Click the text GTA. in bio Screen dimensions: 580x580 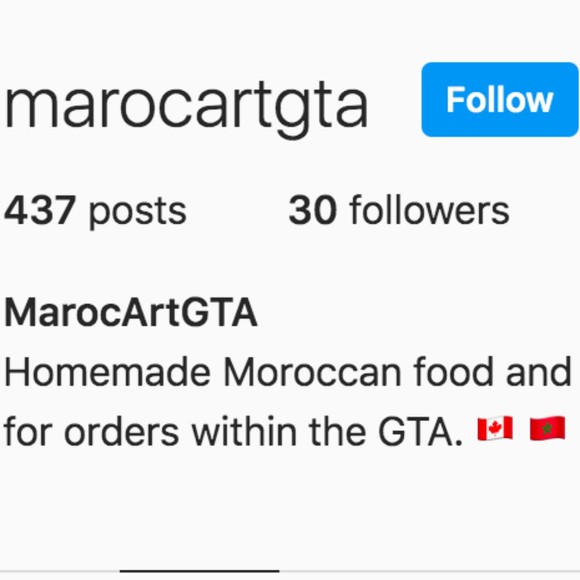click(x=420, y=431)
